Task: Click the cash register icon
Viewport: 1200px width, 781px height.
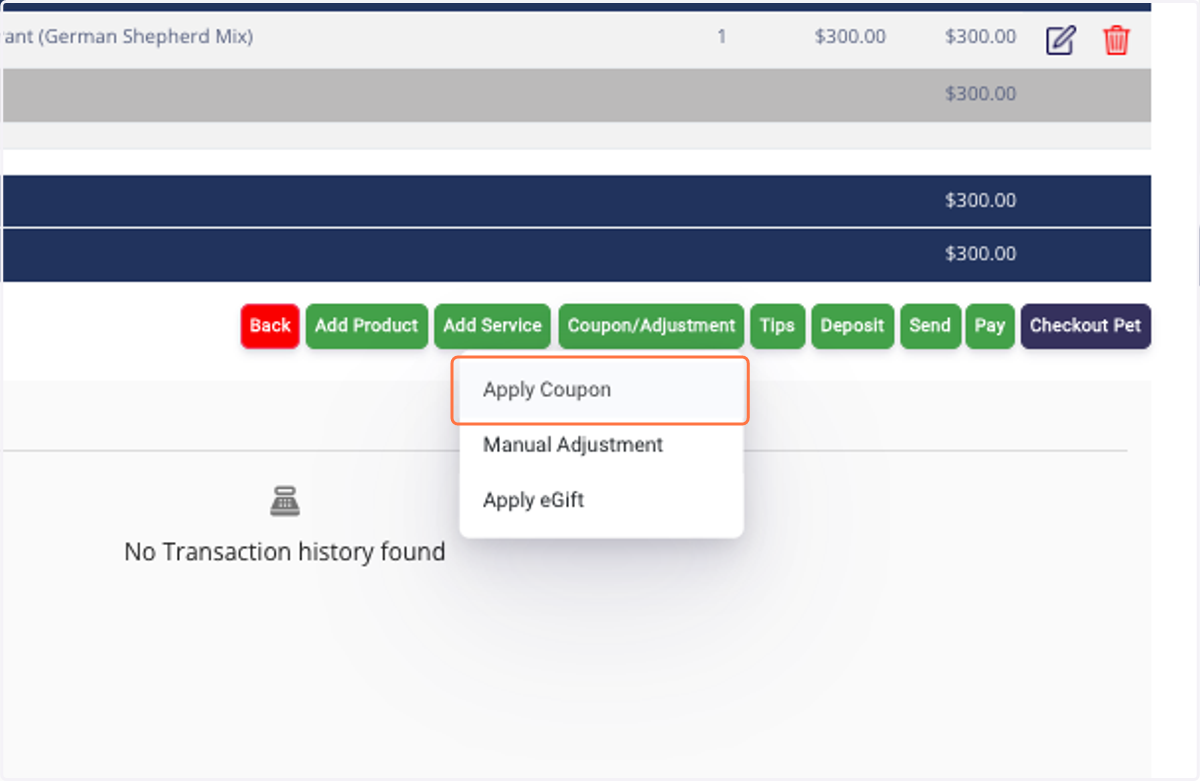Action: pos(285,501)
